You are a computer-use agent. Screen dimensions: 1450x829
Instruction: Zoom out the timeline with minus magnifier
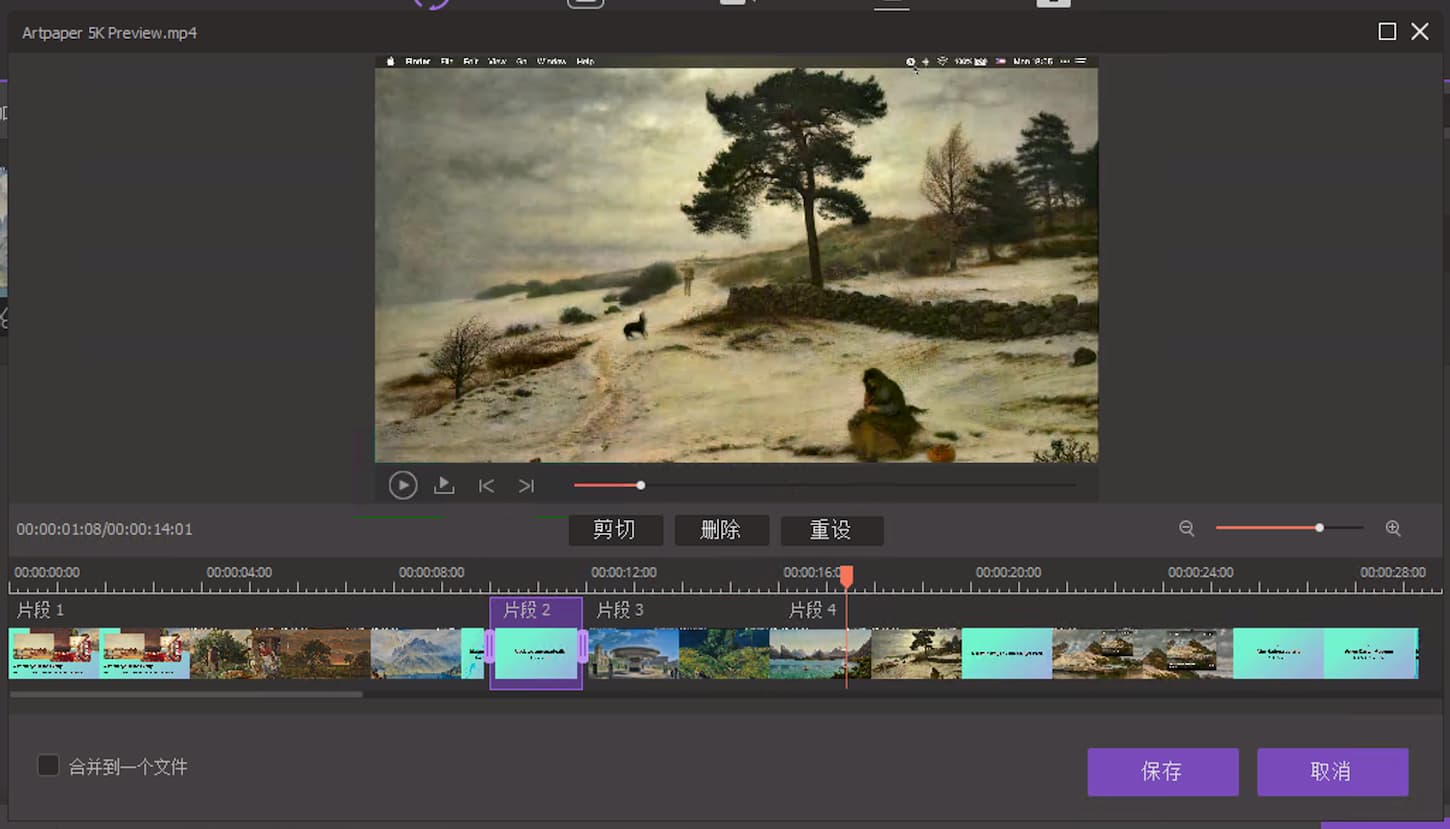pos(1187,528)
